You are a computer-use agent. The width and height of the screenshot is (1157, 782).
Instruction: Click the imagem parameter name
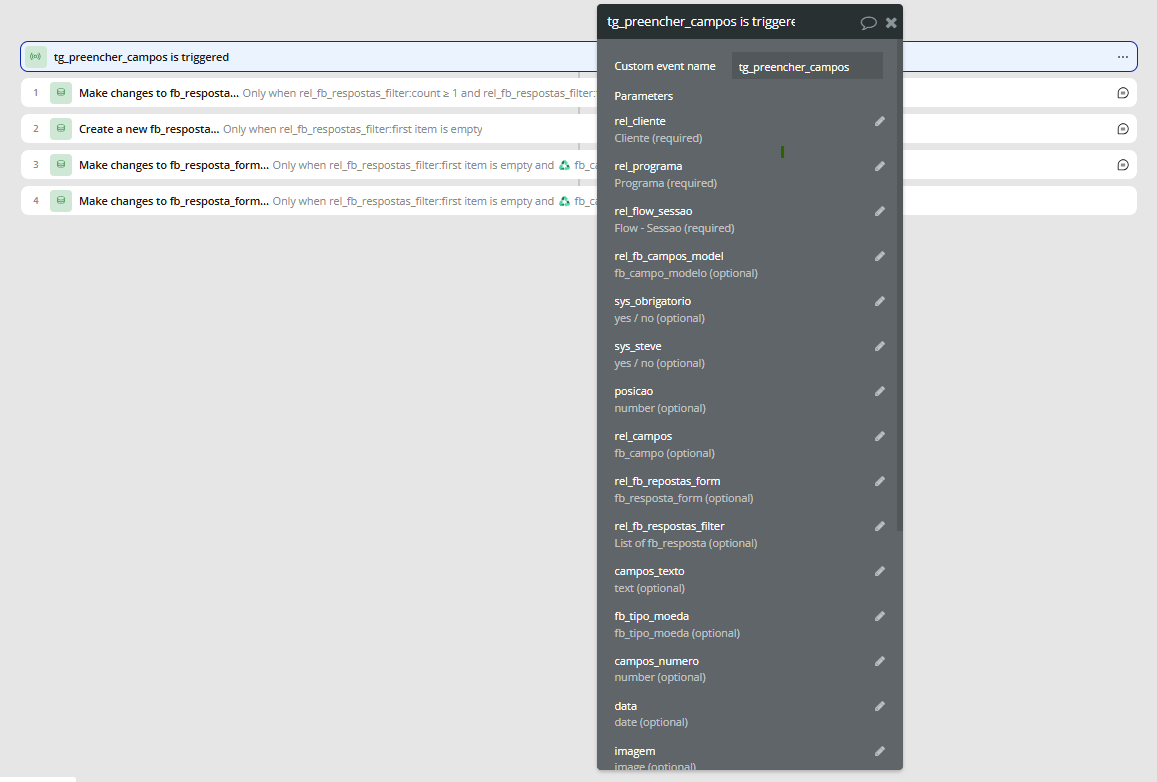(x=635, y=751)
